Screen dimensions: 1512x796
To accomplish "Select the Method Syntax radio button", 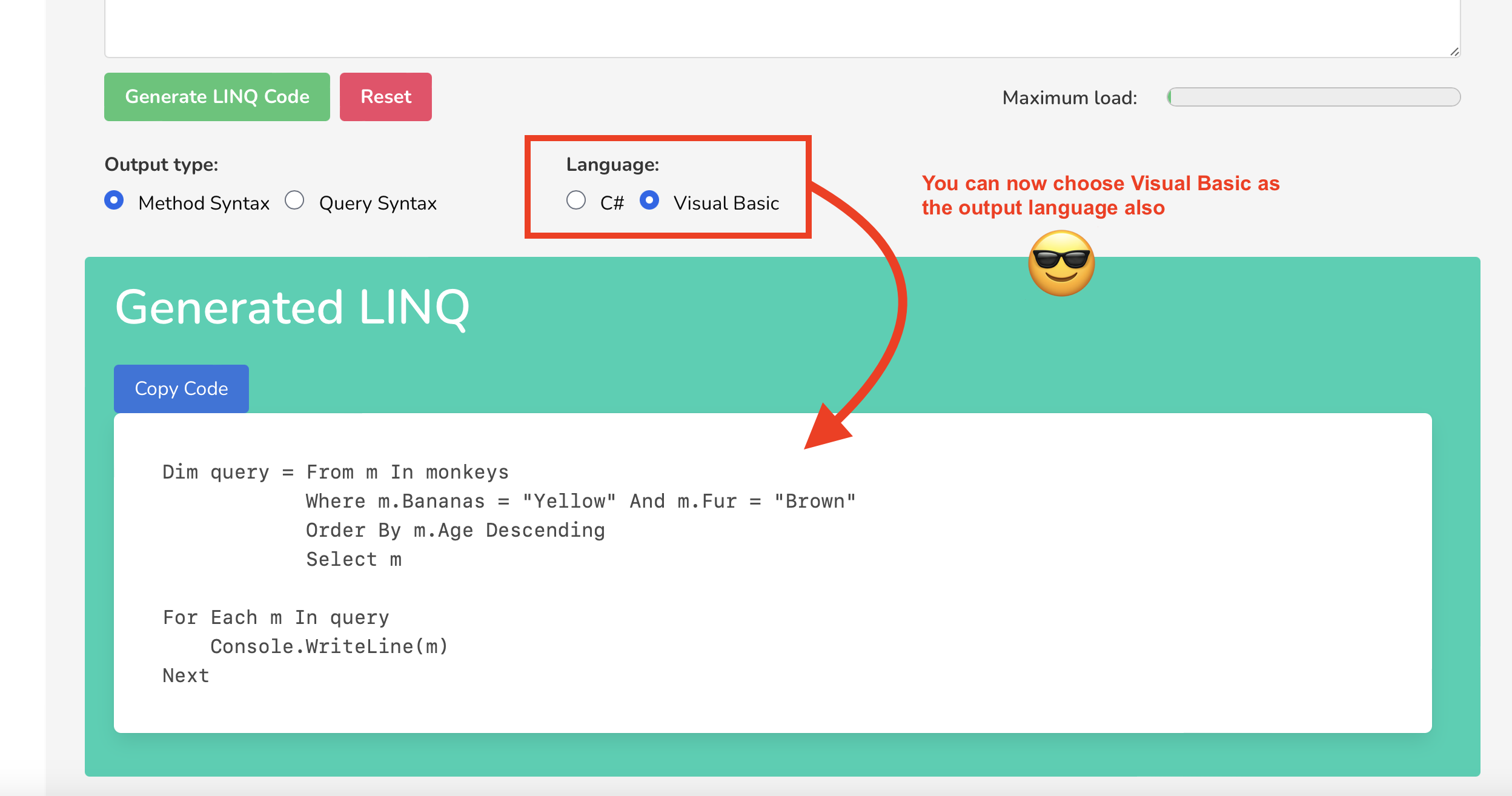I will pos(114,201).
